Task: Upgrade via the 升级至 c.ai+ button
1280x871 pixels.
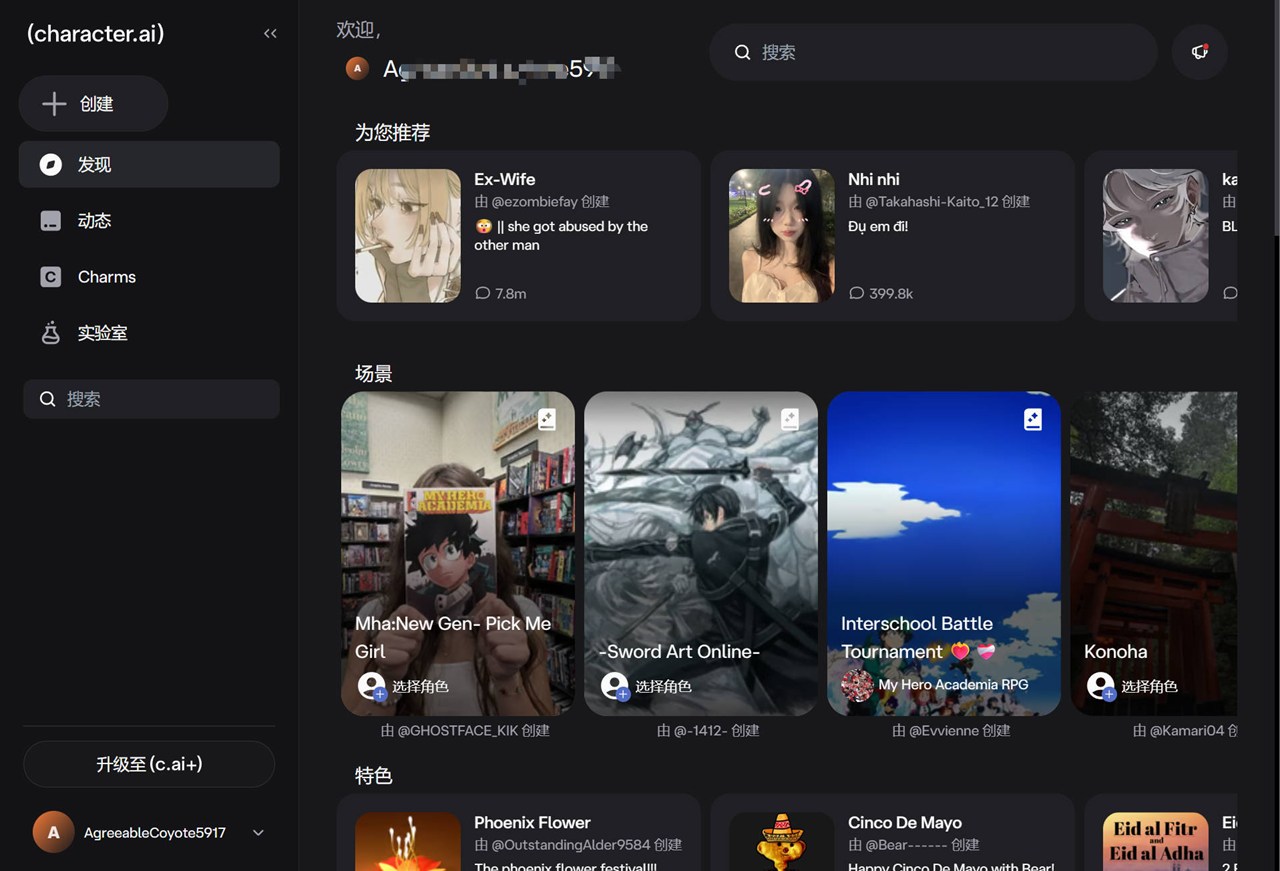Action: click(x=149, y=764)
